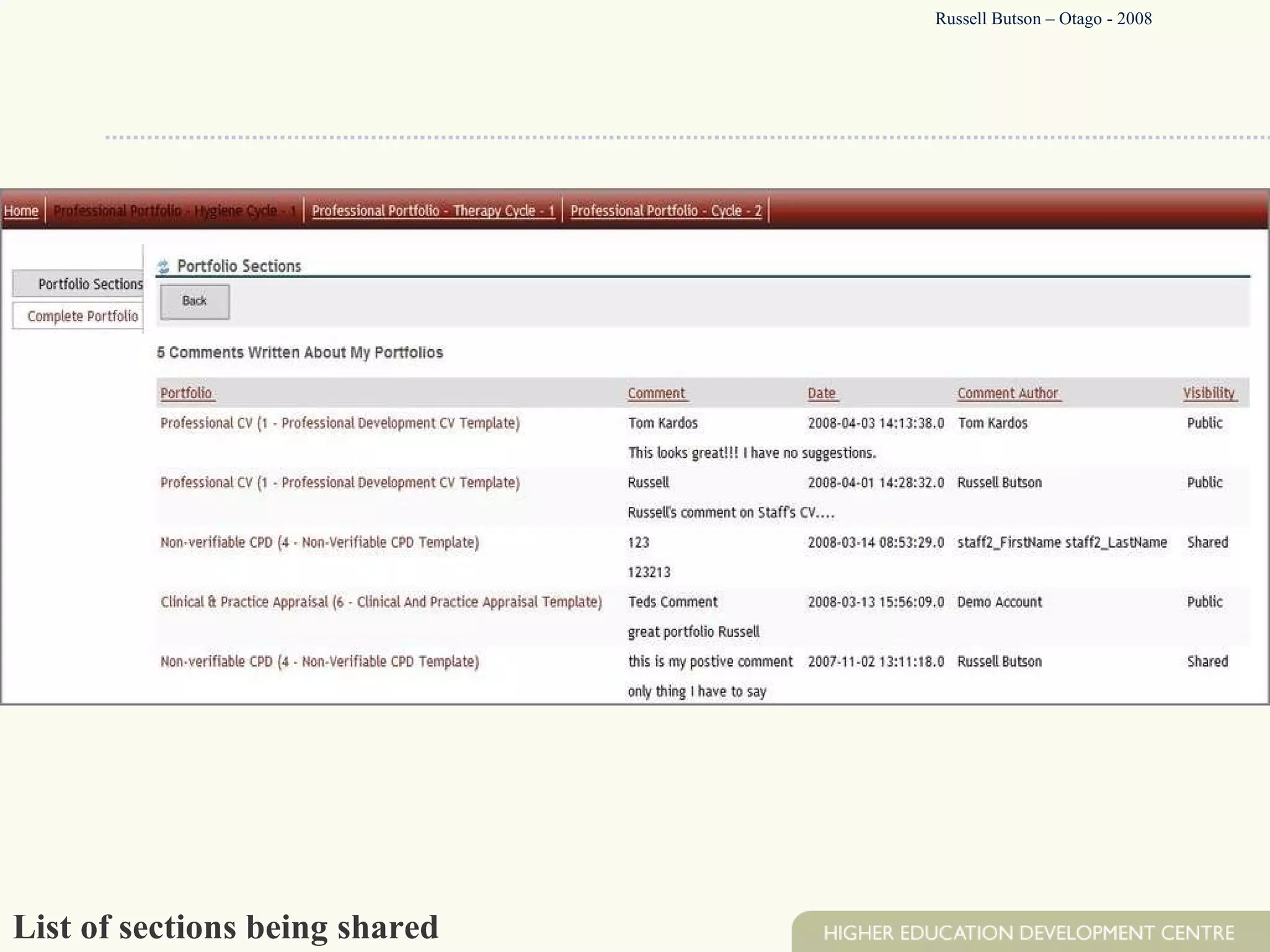Select Portfolio Sections in the sidebar
Screen dimensions: 1270x952
click(x=78, y=284)
